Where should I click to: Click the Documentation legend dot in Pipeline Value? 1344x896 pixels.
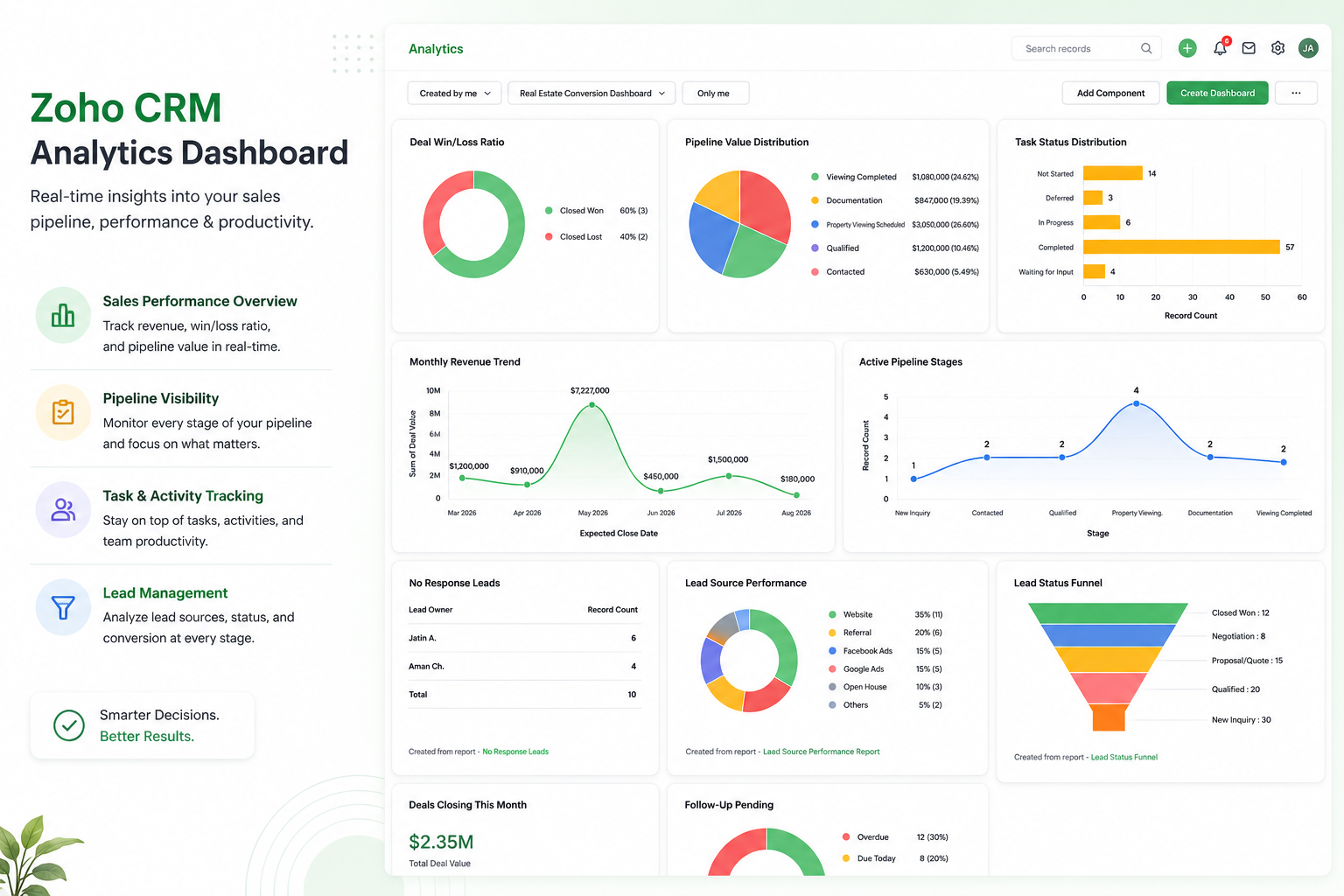[x=815, y=200]
